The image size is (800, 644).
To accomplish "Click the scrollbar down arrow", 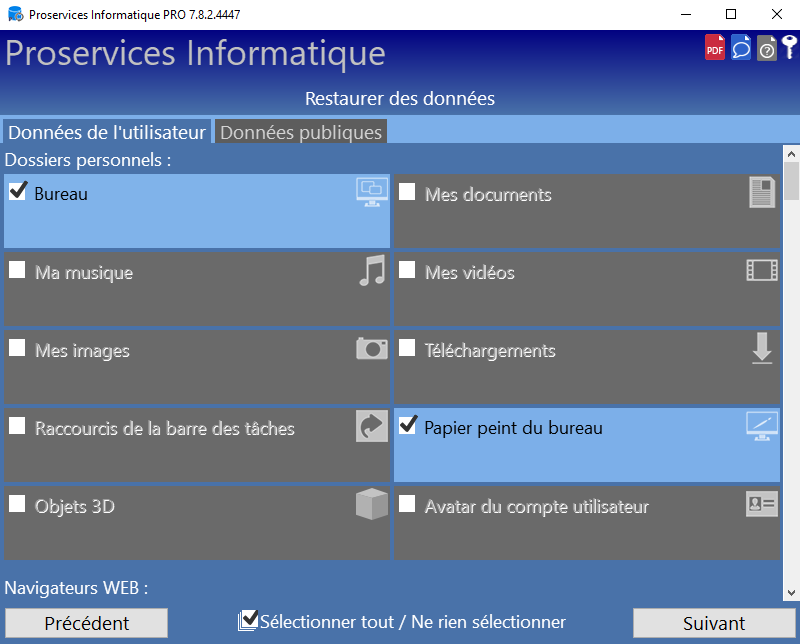I will click(x=791, y=592).
